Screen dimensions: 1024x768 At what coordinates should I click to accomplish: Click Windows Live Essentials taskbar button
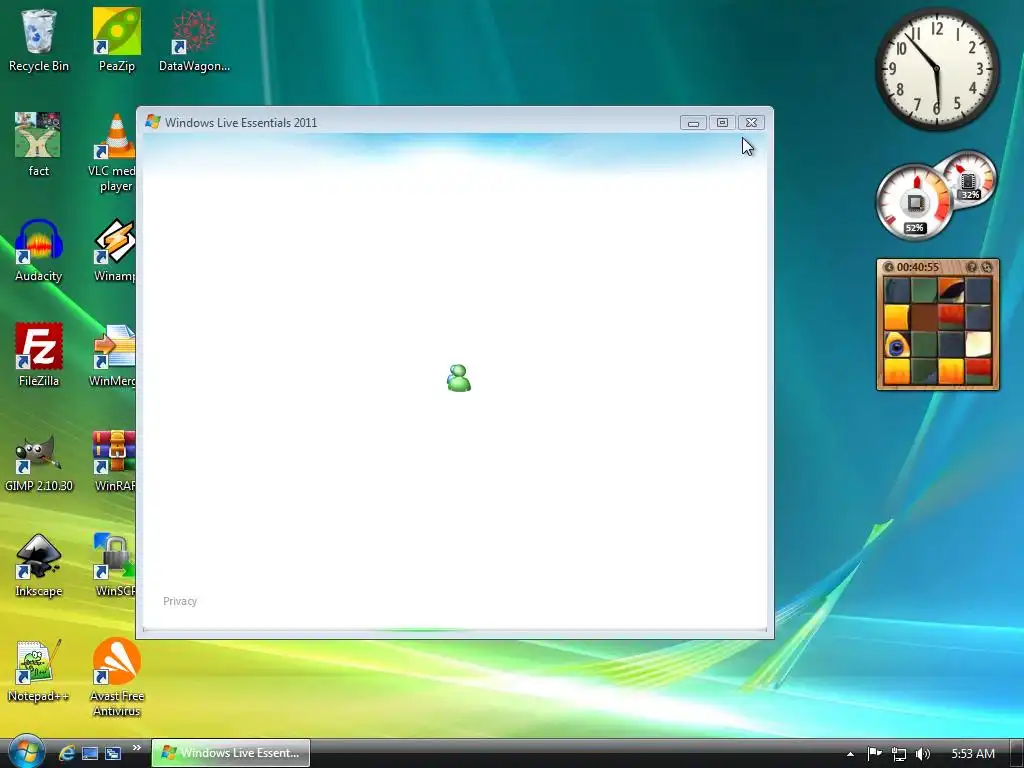tap(231, 753)
